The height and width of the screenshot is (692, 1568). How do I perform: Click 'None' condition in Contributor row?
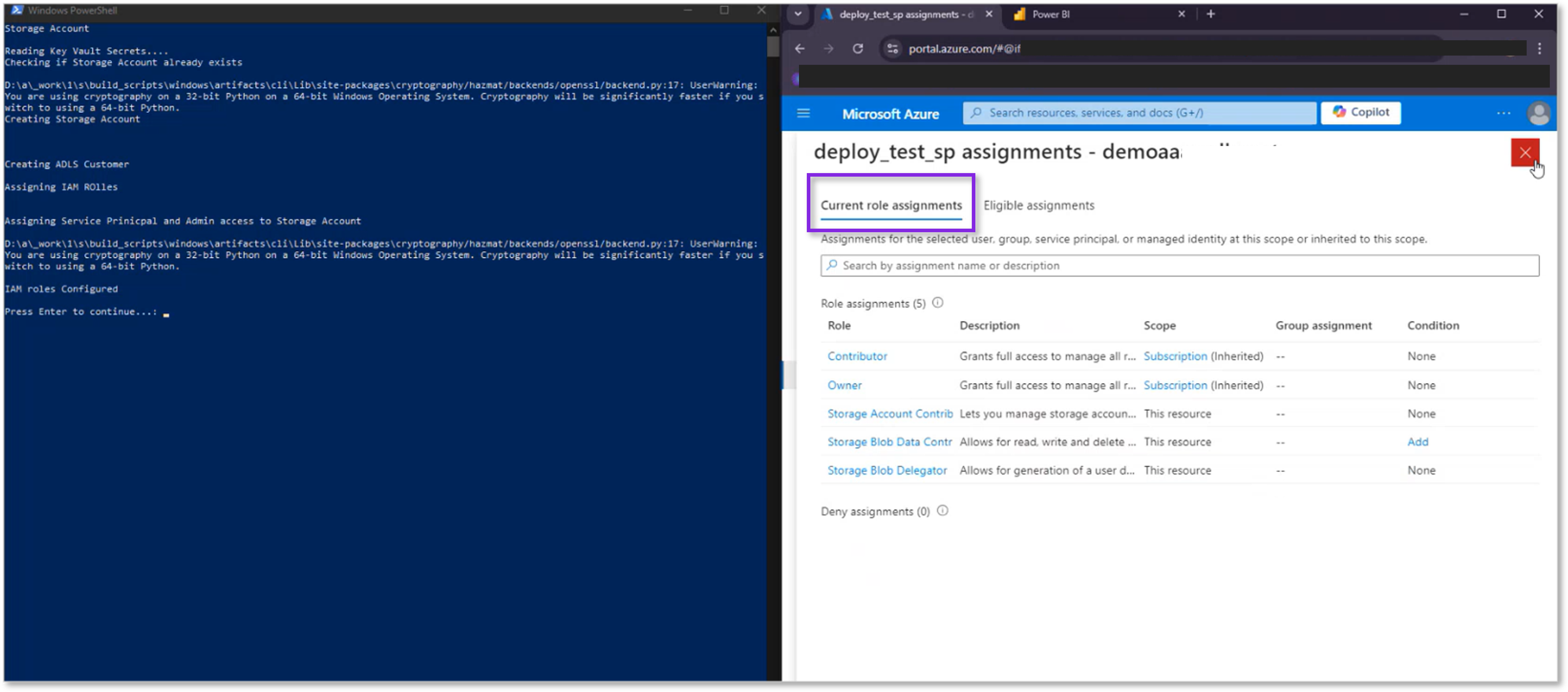pos(1421,357)
